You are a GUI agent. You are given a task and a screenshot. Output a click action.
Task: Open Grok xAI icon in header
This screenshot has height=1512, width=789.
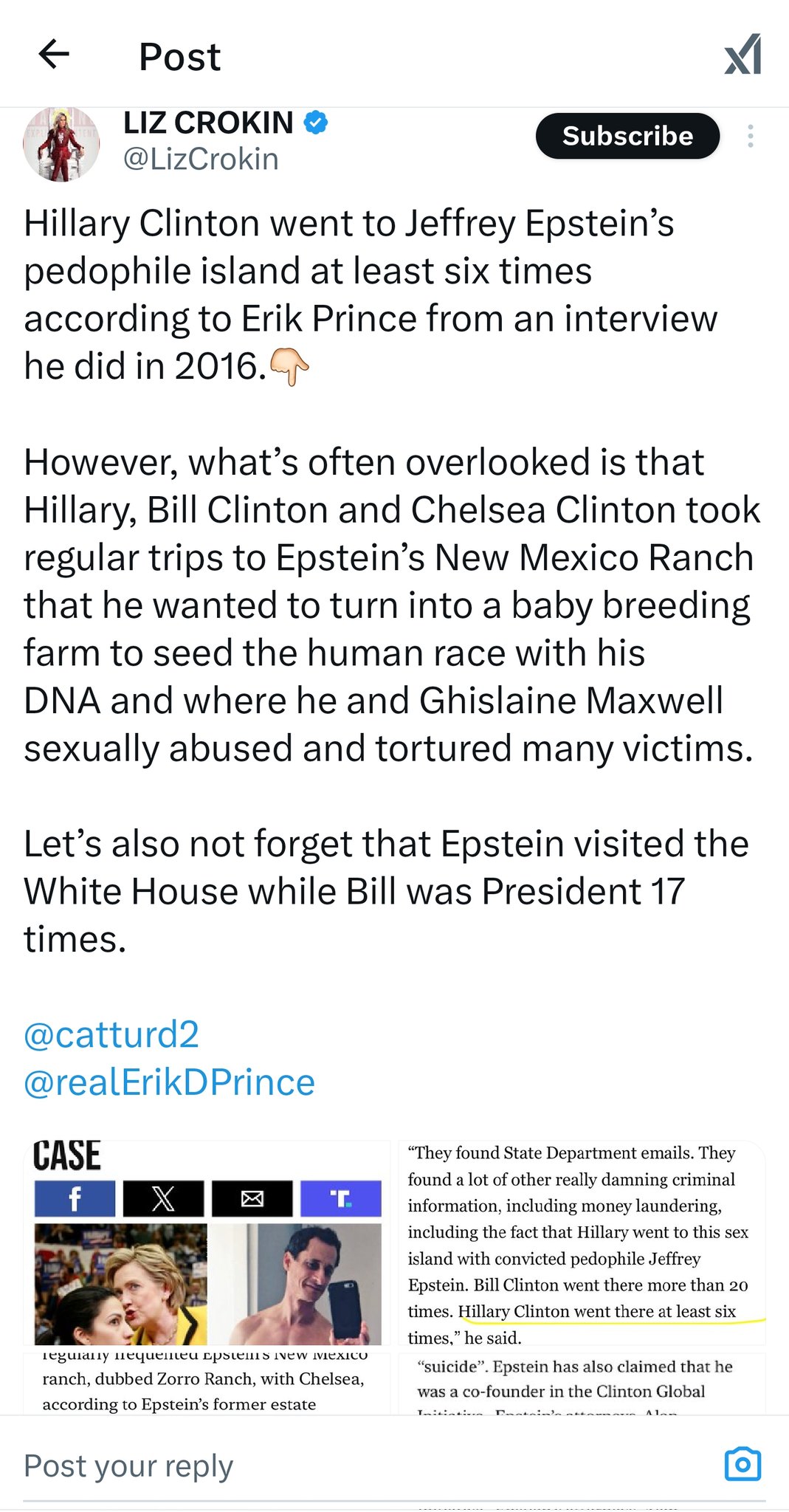pos(743,55)
